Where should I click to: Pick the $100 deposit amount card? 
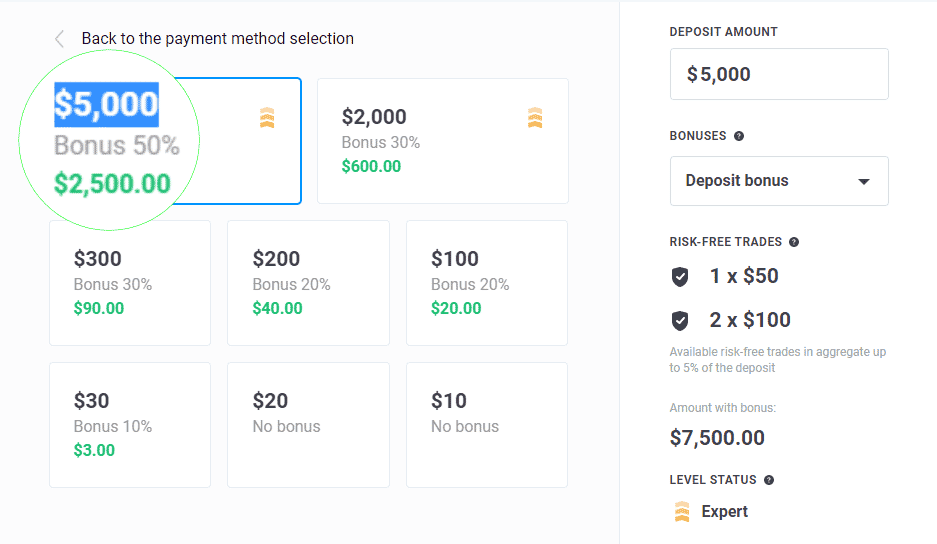coord(487,283)
